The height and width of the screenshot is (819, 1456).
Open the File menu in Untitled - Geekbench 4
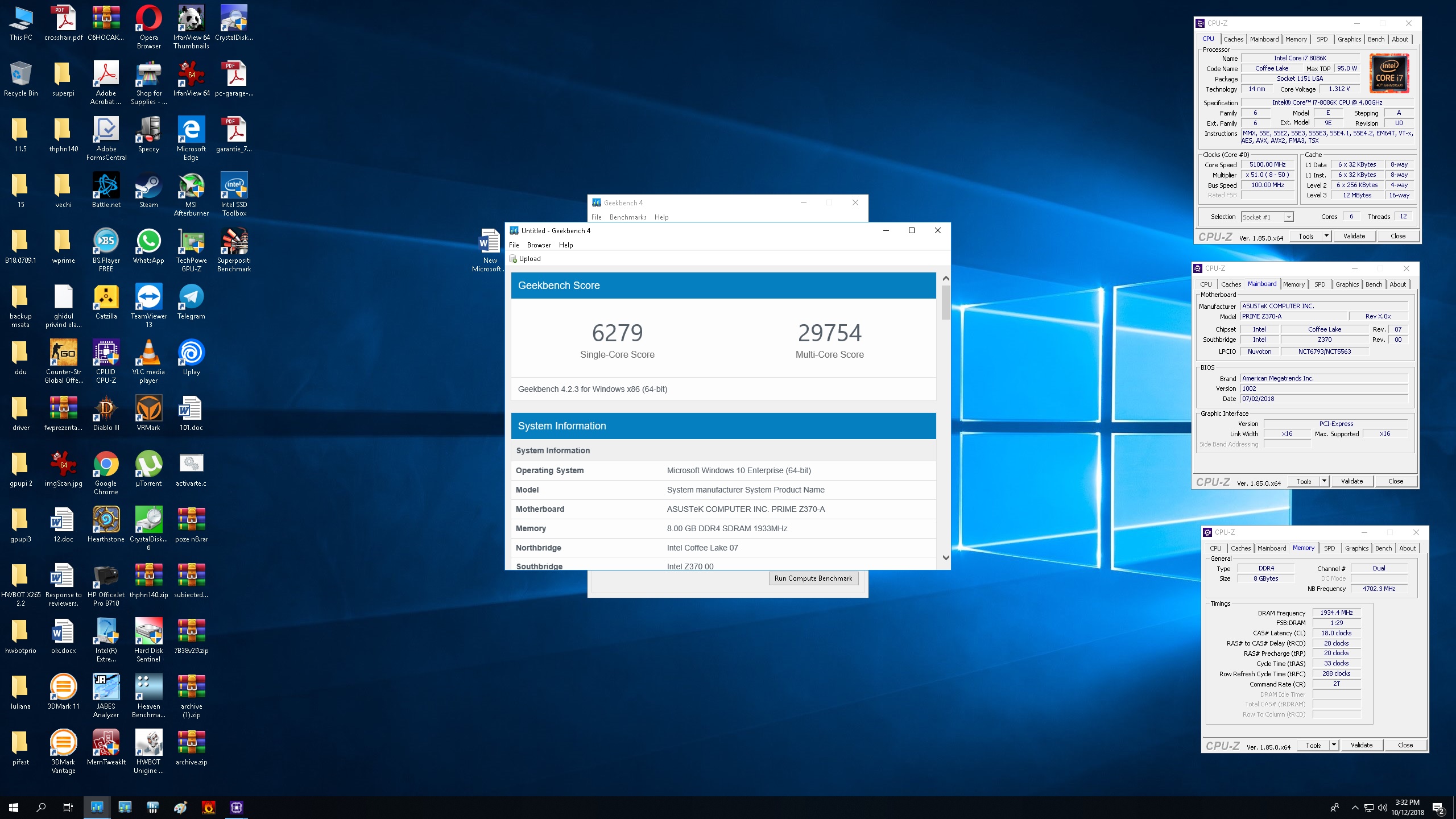coord(514,245)
